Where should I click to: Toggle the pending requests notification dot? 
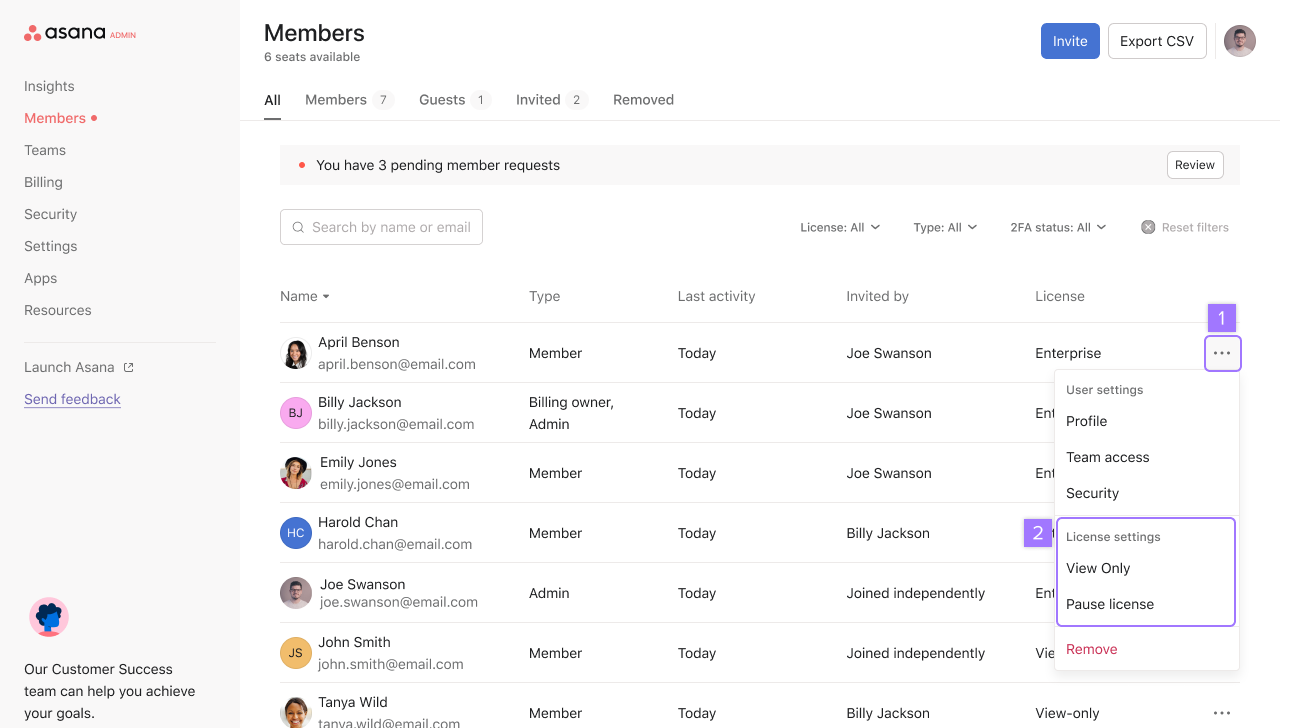click(301, 165)
